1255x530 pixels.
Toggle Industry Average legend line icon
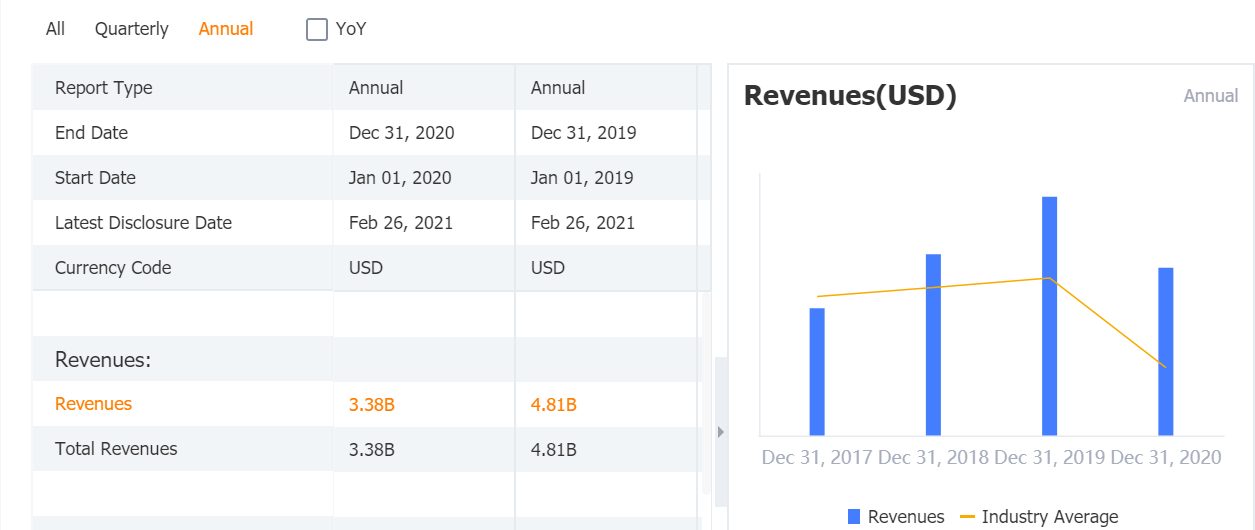tap(967, 517)
